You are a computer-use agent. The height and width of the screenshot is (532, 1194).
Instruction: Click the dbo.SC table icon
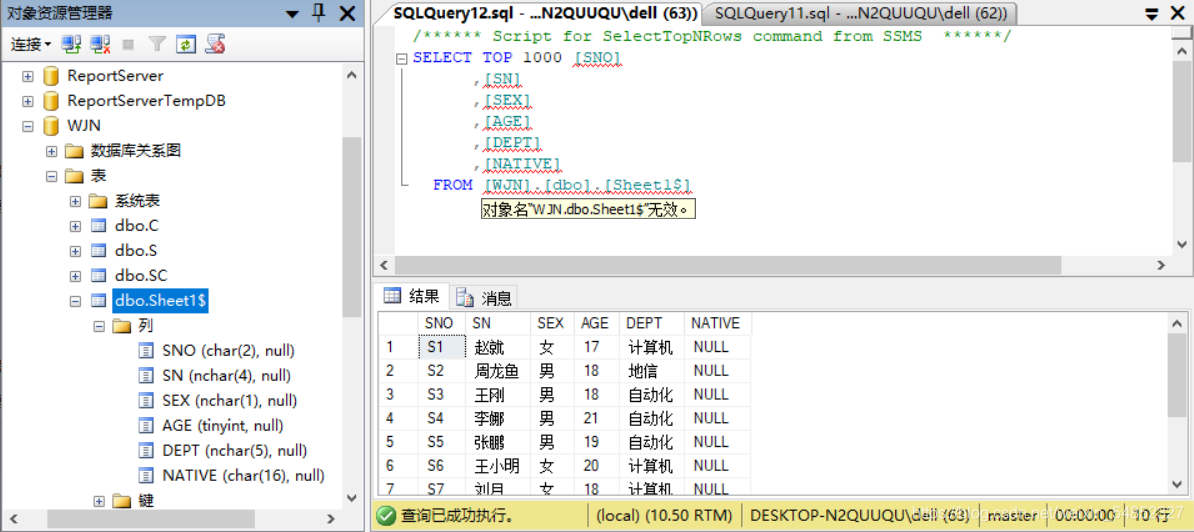(x=97, y=276)
